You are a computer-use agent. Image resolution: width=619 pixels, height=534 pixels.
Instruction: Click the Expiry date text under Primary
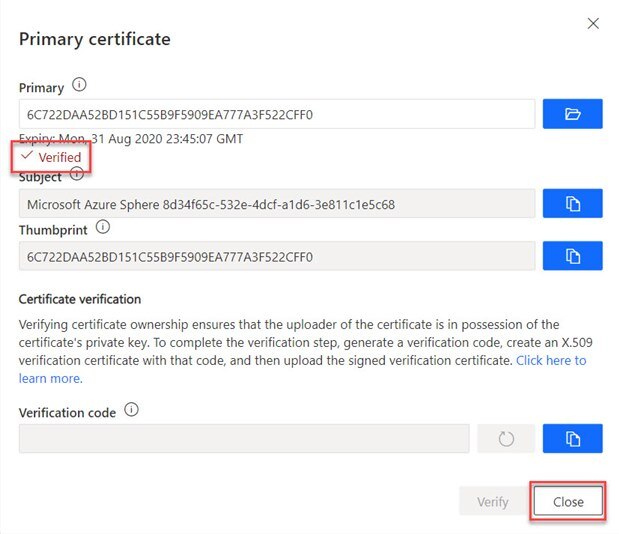click(131, 138)
